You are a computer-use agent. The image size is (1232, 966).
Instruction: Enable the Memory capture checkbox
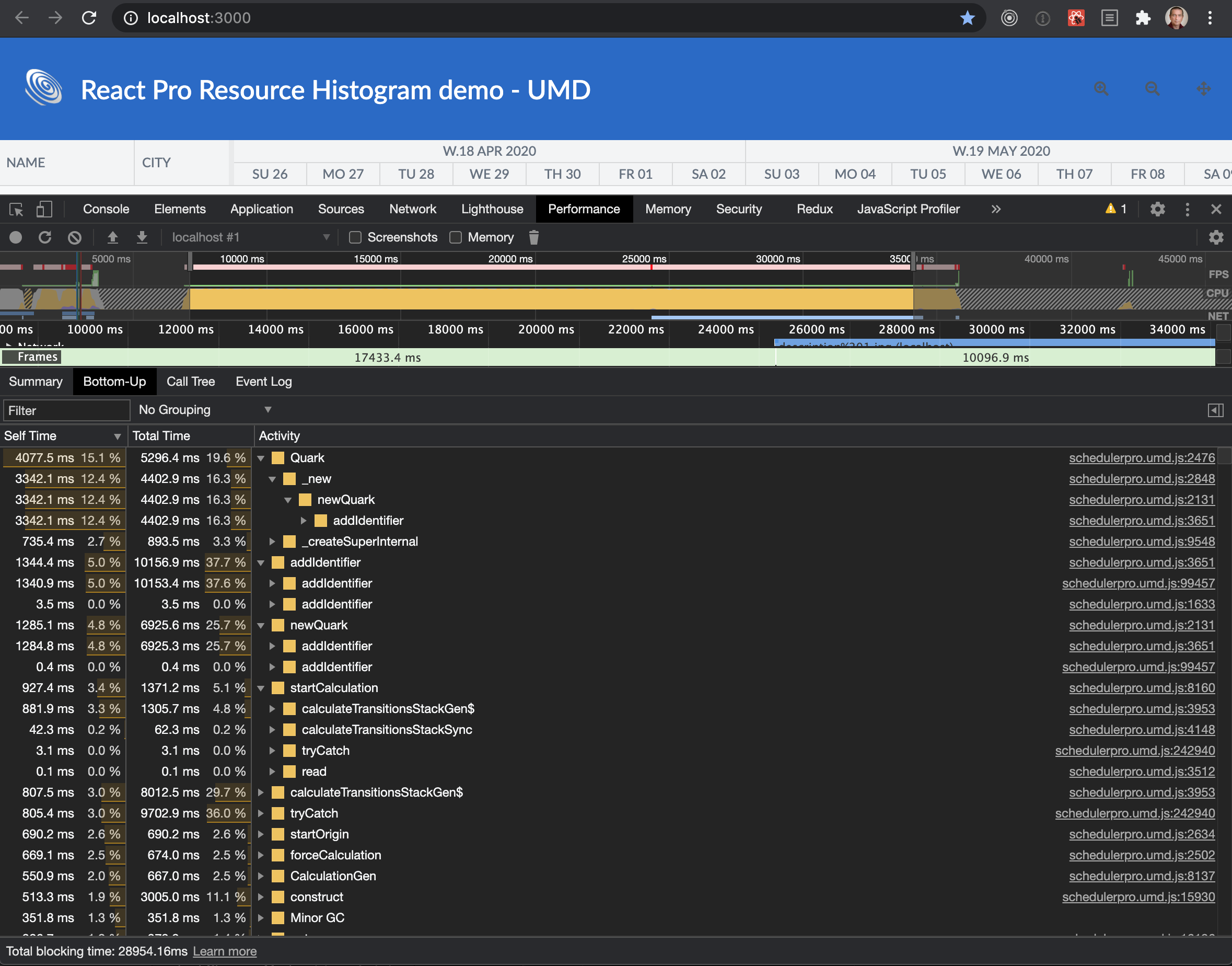456,237
